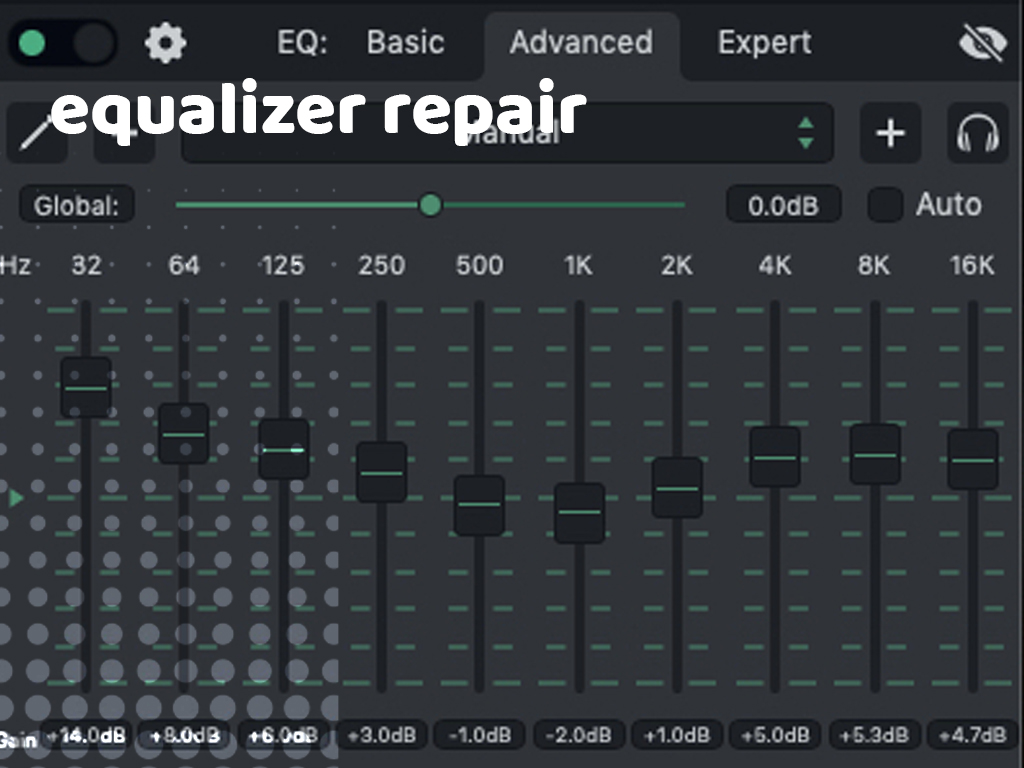Viewport: 1024px width, 768px height.
Task: Click the +5.3dB gain field for 8K
Action: [x=873, y=736]
